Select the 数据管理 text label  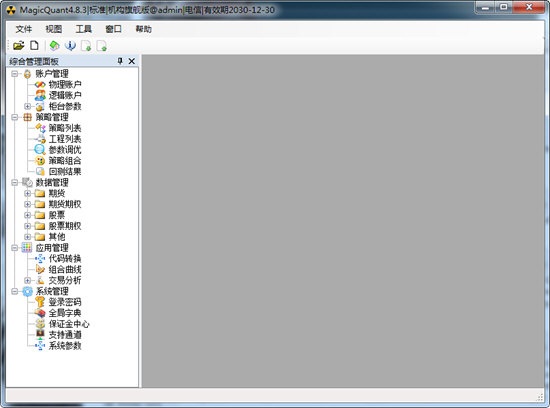52,182
